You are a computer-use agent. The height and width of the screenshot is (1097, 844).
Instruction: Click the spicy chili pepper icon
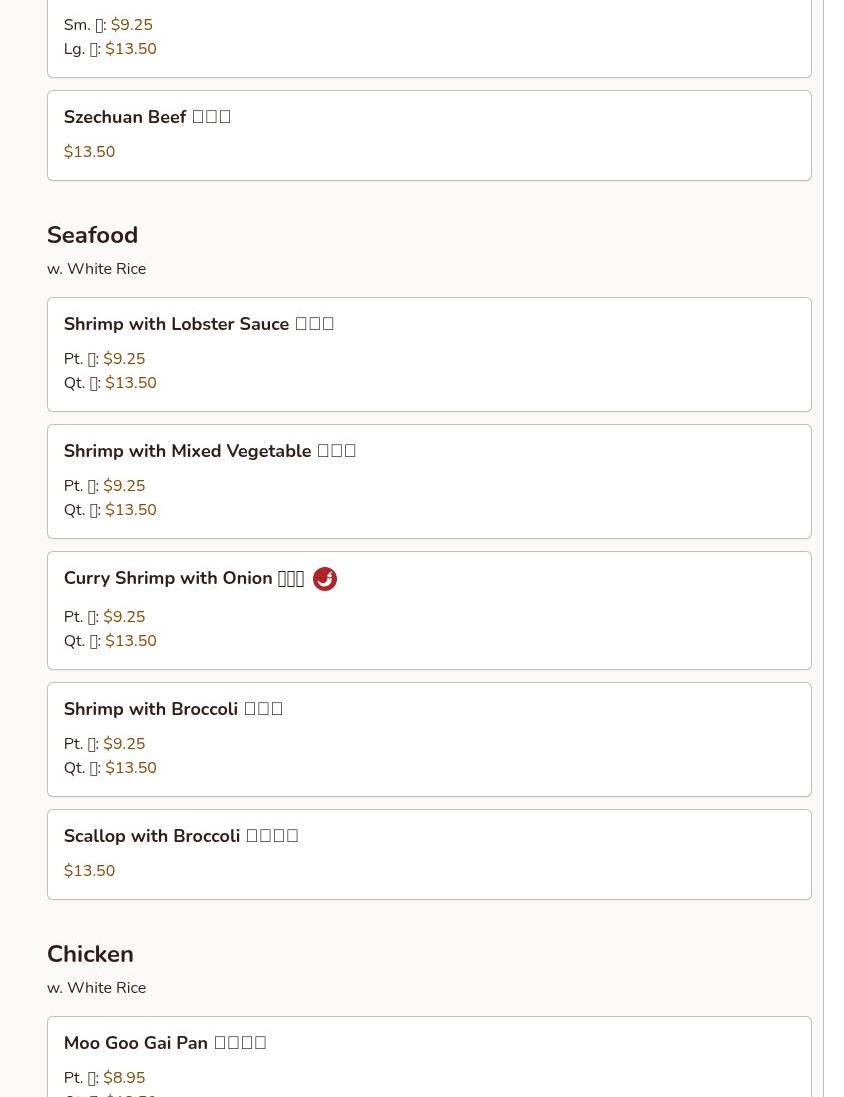[x=325, y=579]
